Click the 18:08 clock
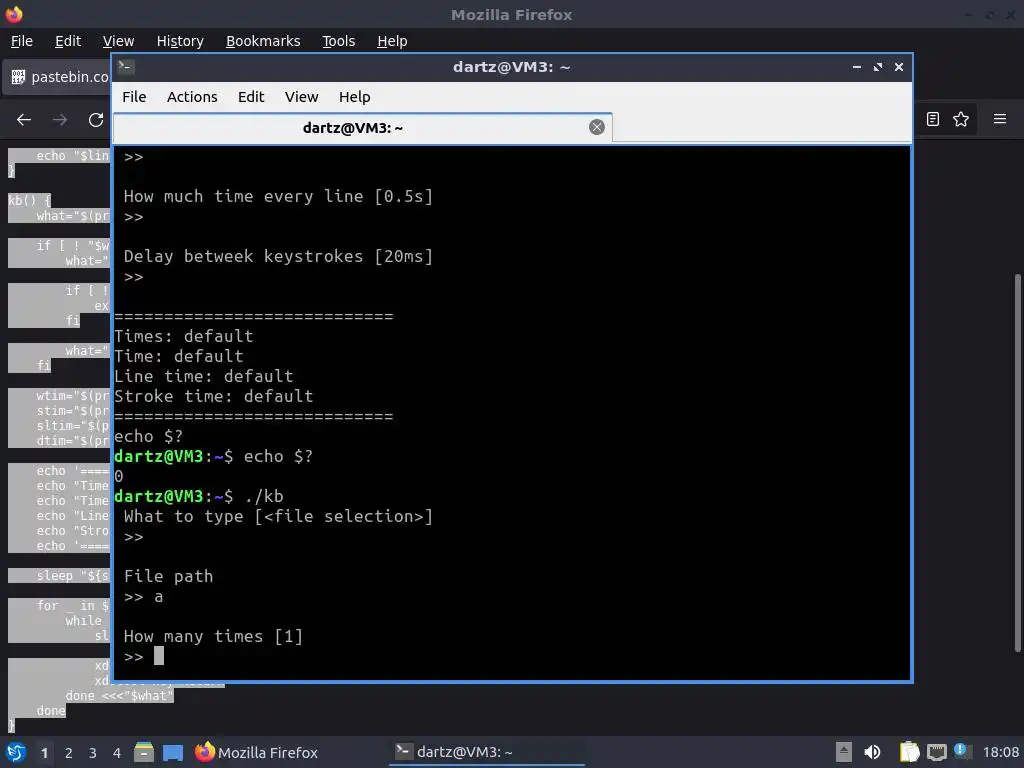 pos(1001,752)
